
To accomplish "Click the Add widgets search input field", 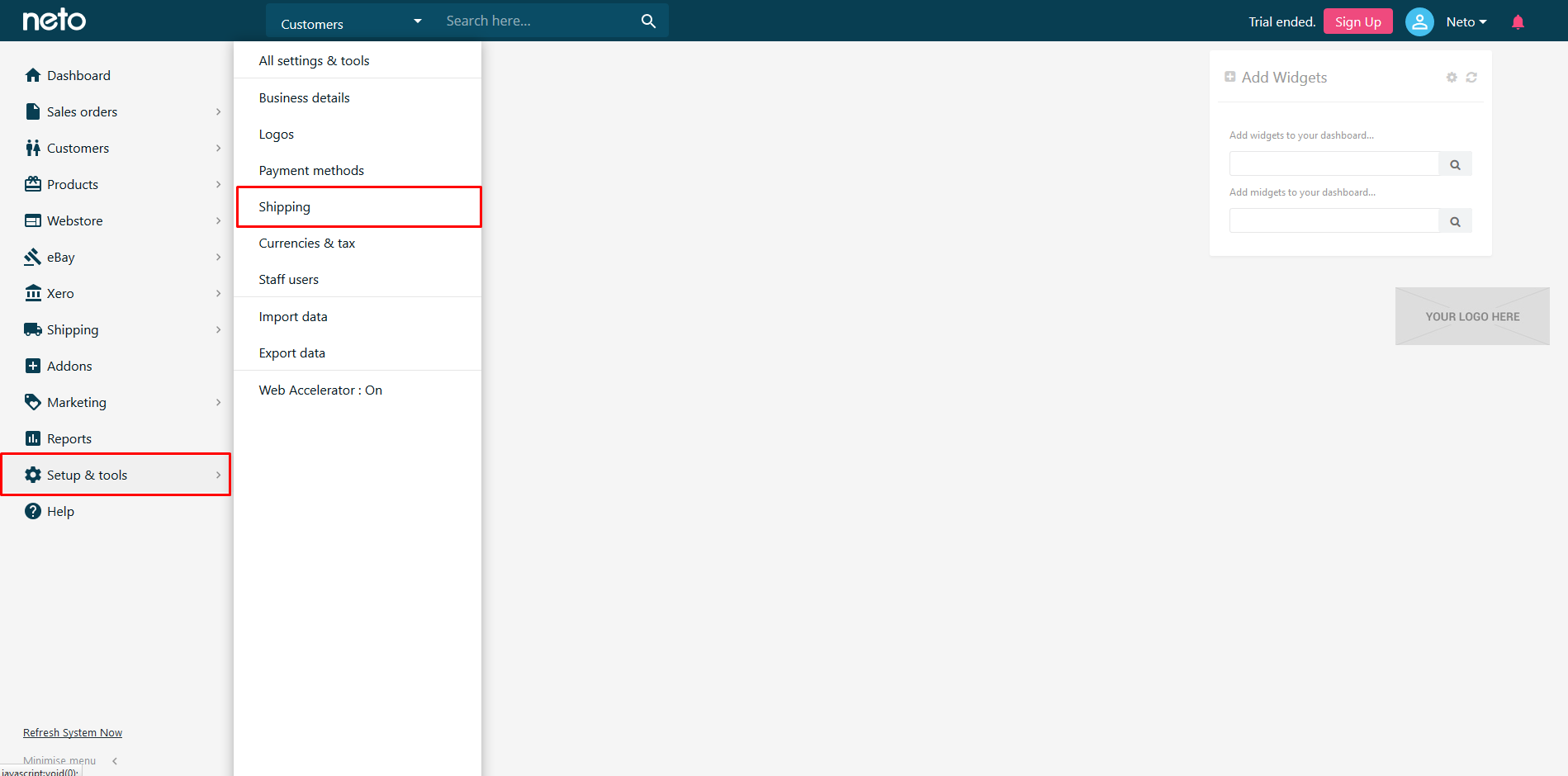I will tap(1334, 164).
